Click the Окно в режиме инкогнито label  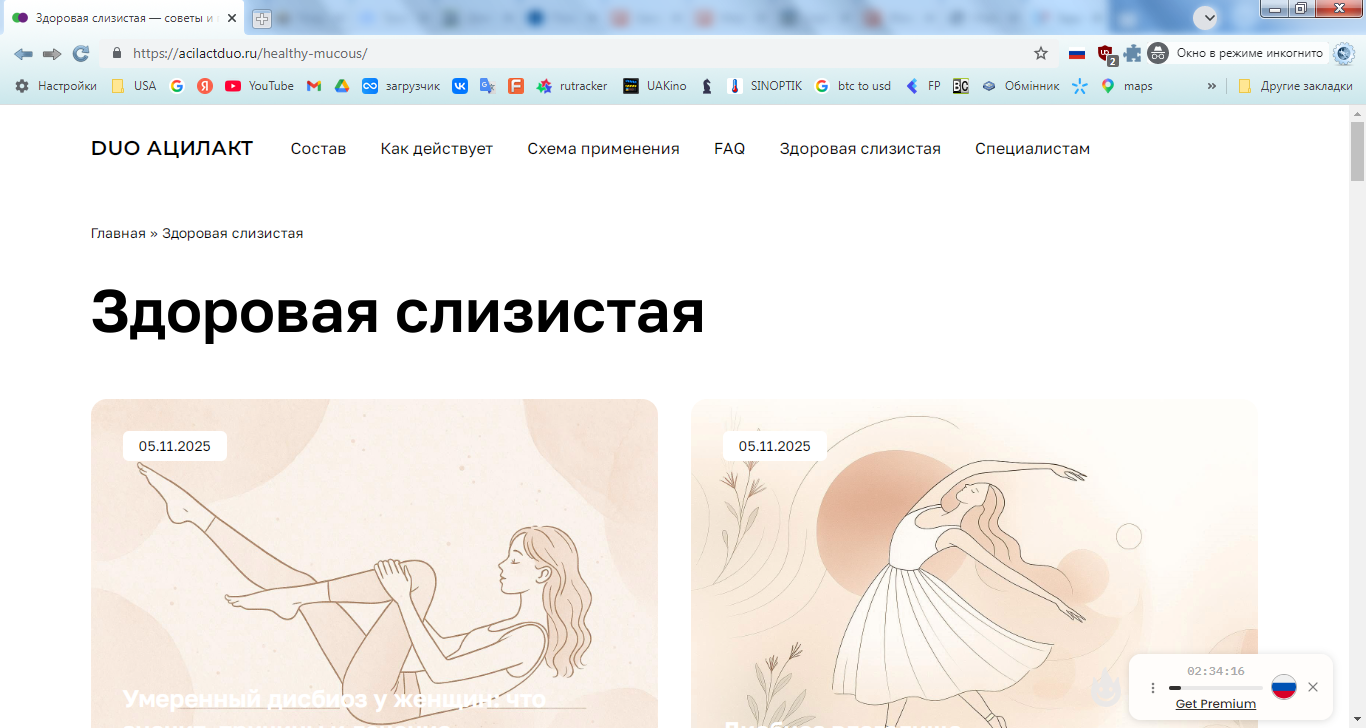point(1250,53)
